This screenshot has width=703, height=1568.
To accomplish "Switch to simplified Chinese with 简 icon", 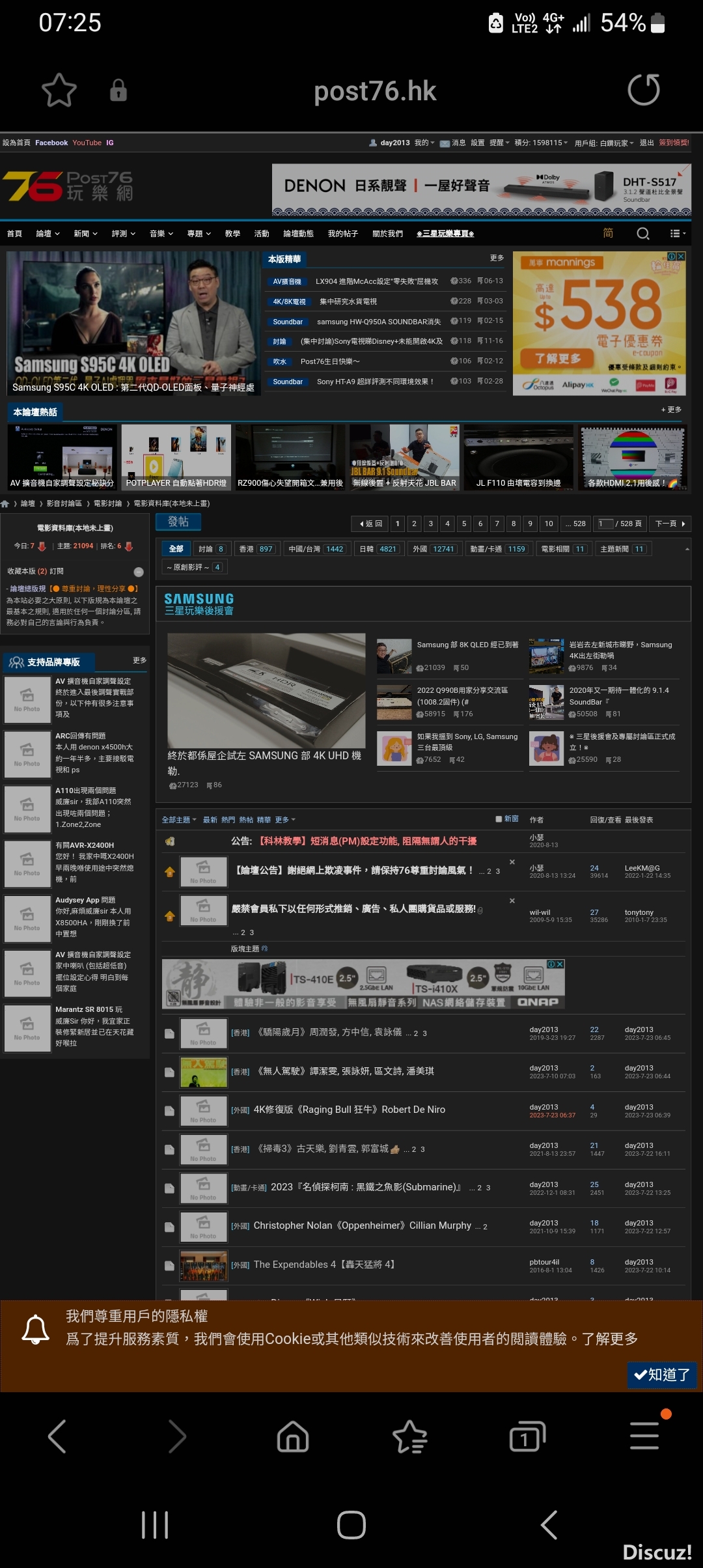I will click(608, 233).
